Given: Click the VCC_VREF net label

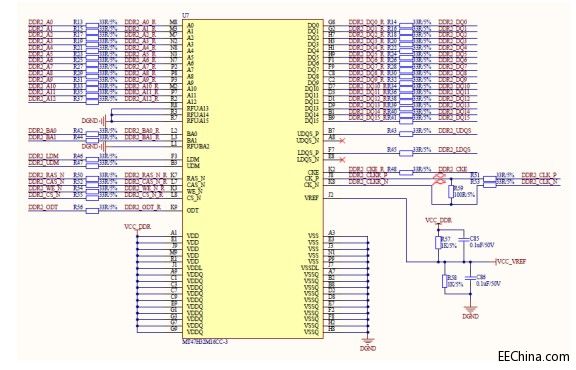Looking at the screenshot, I should (x=511, y=262).
